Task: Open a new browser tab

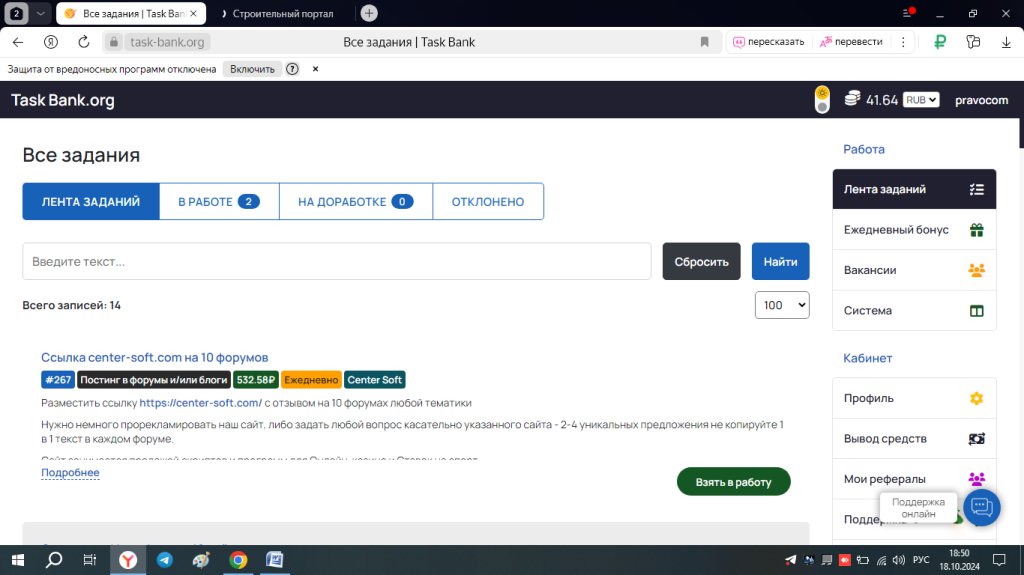Action: pos(369,13)
